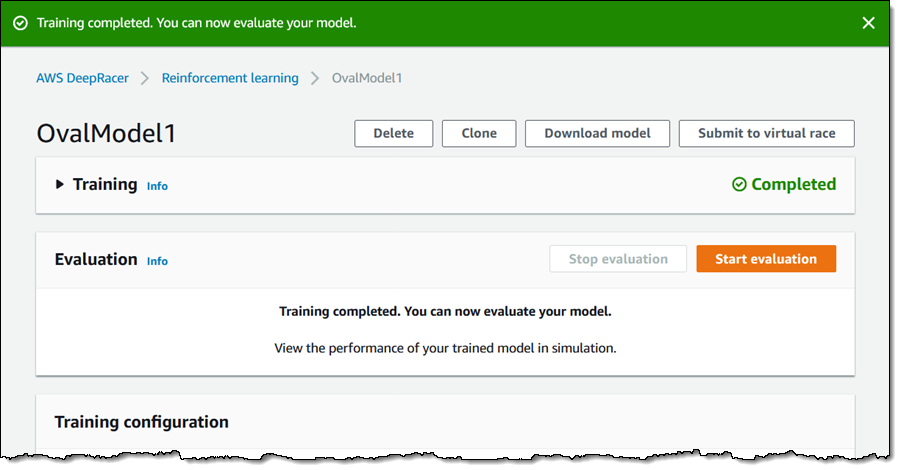Start evaluation of the model
The width and height of the screenshot is (900, 470).
pyautogui.click(x=766, y=259)
